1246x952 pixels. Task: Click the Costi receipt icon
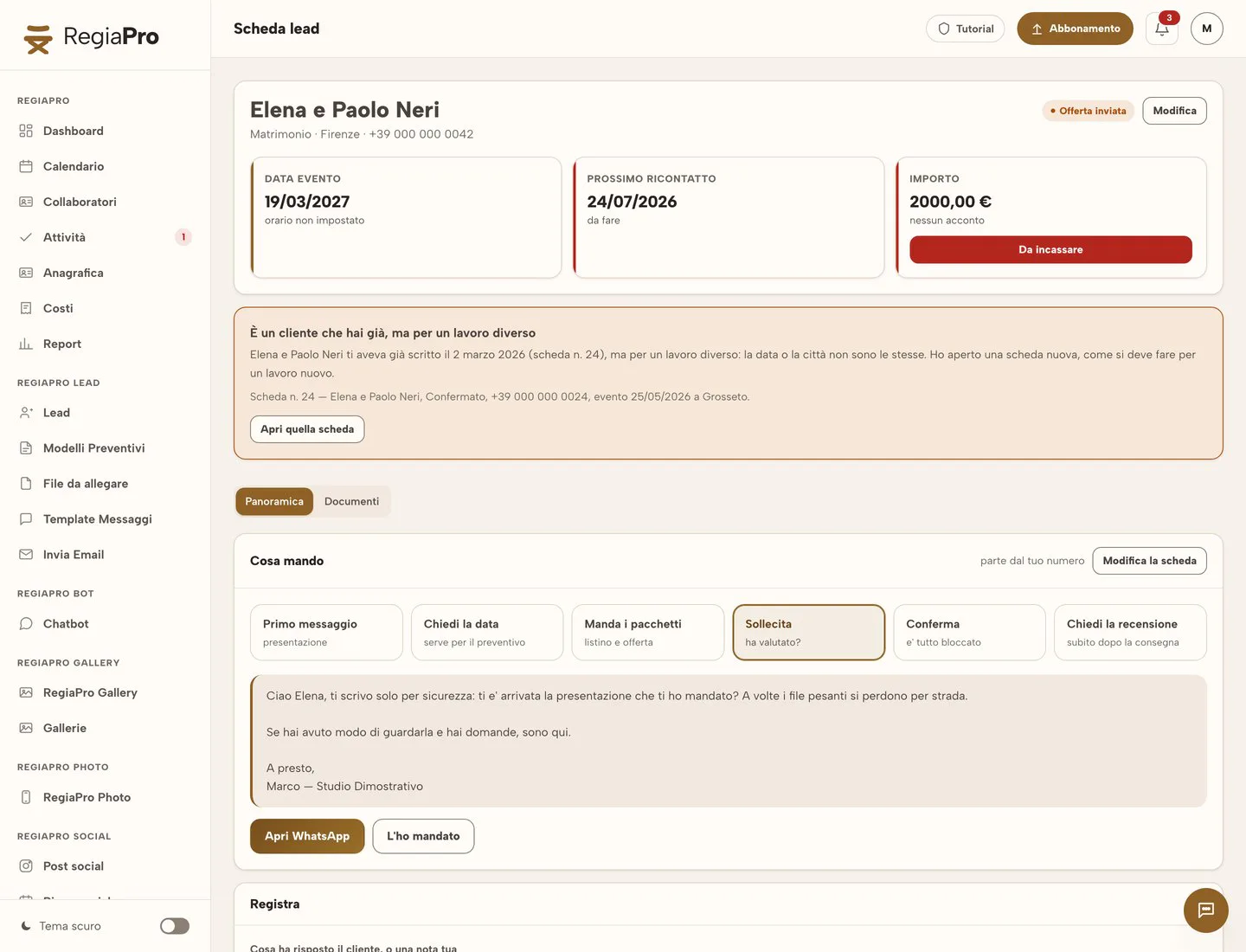coord(26,308)
